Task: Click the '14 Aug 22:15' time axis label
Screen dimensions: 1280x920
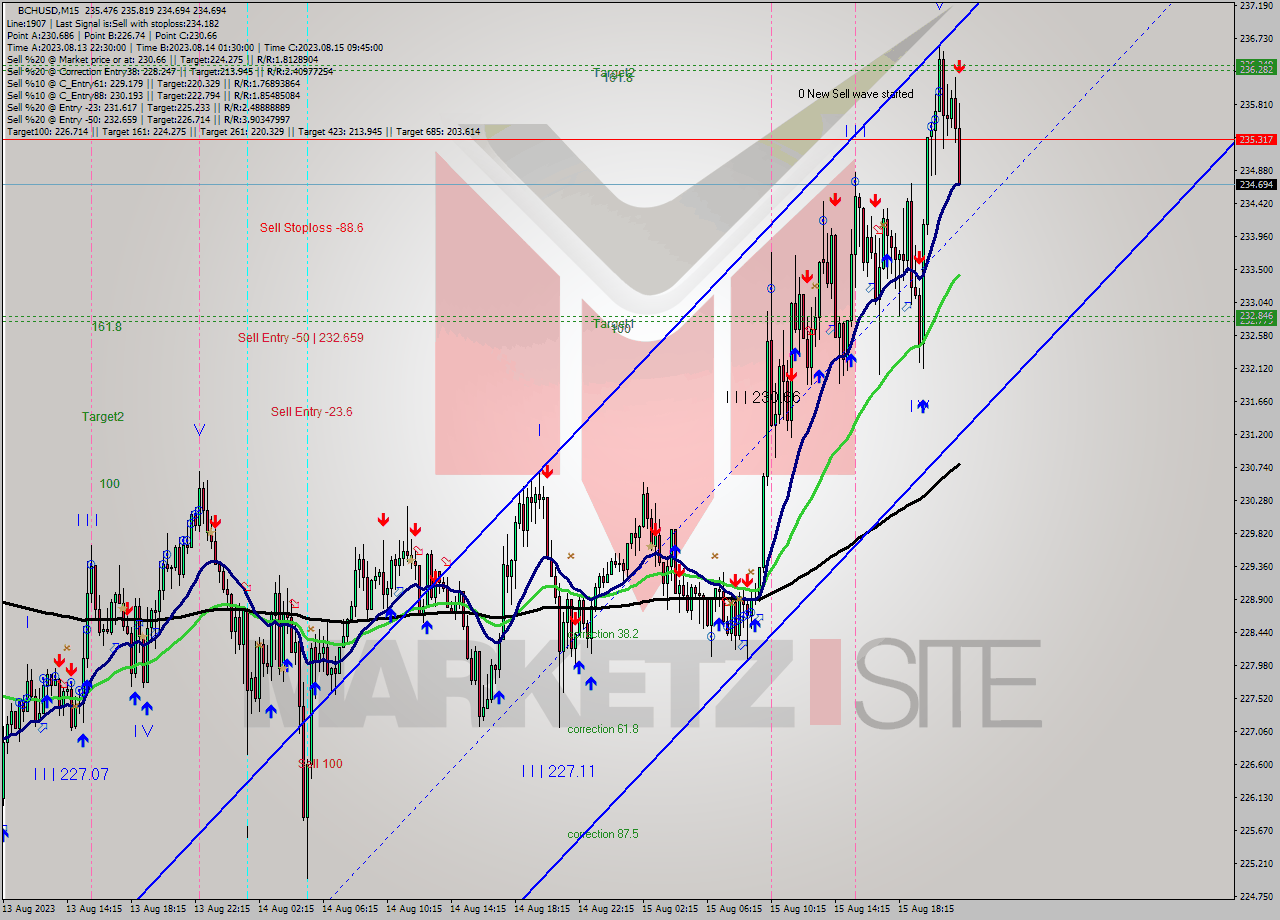Action: point(606,909)
